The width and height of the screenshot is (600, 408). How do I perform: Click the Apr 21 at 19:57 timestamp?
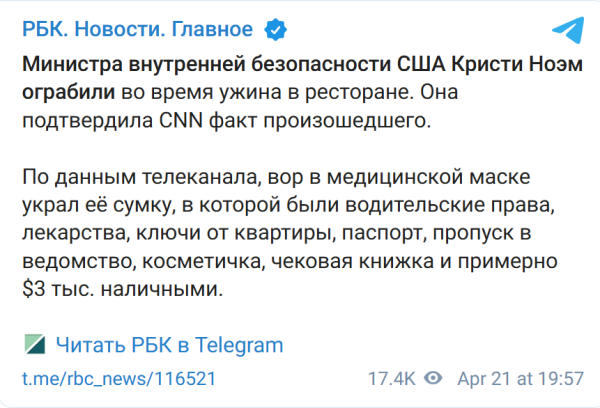coord(520,380)
